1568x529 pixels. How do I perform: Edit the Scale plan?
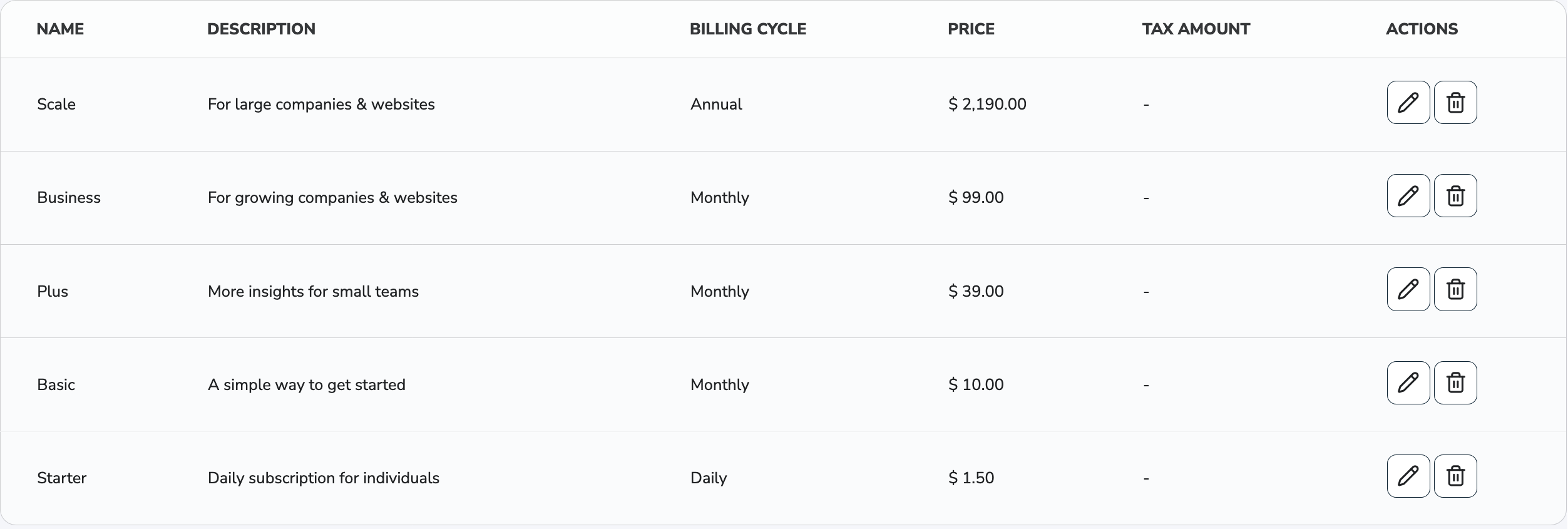1408,103
